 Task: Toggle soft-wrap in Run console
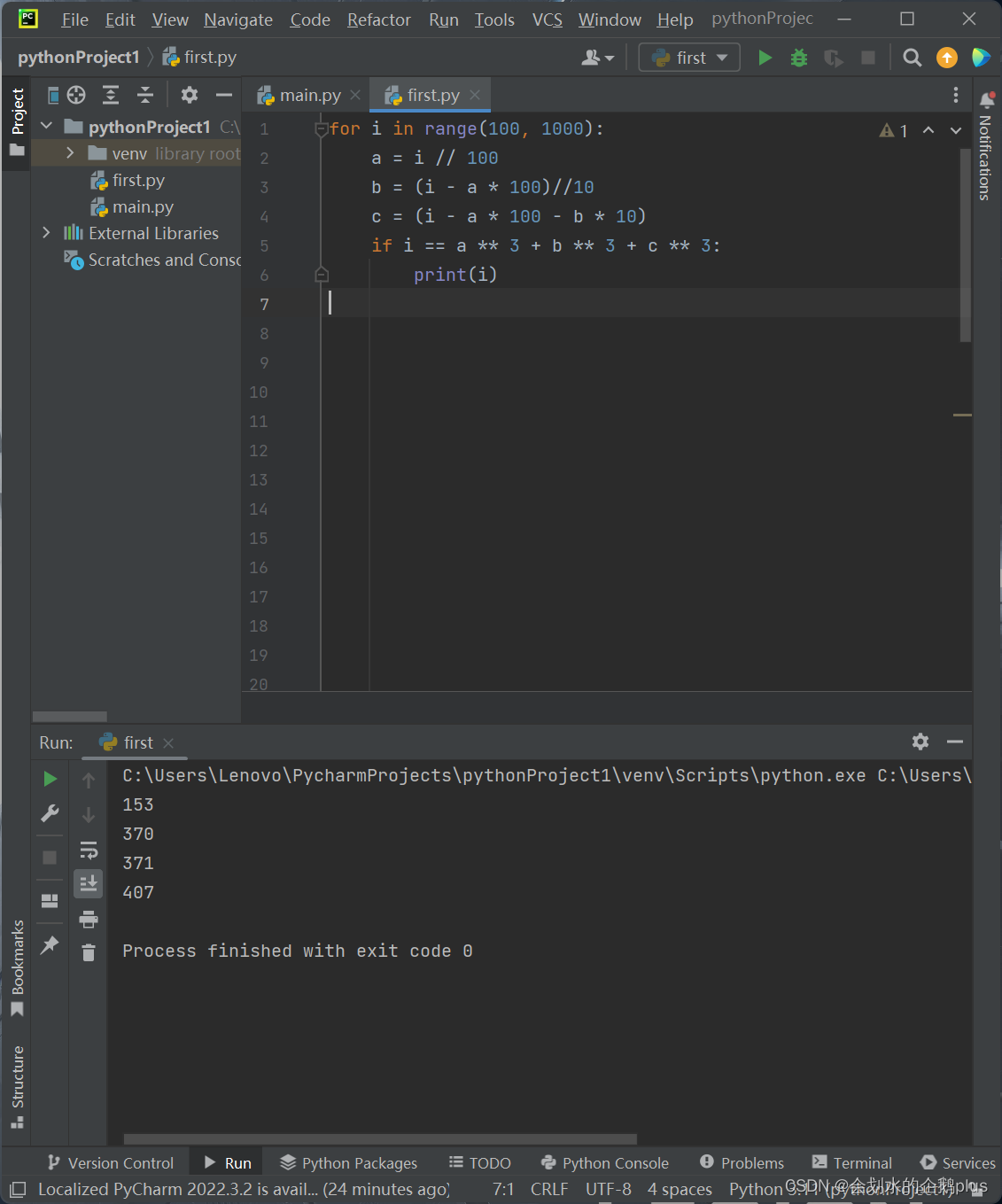[89, 851]
